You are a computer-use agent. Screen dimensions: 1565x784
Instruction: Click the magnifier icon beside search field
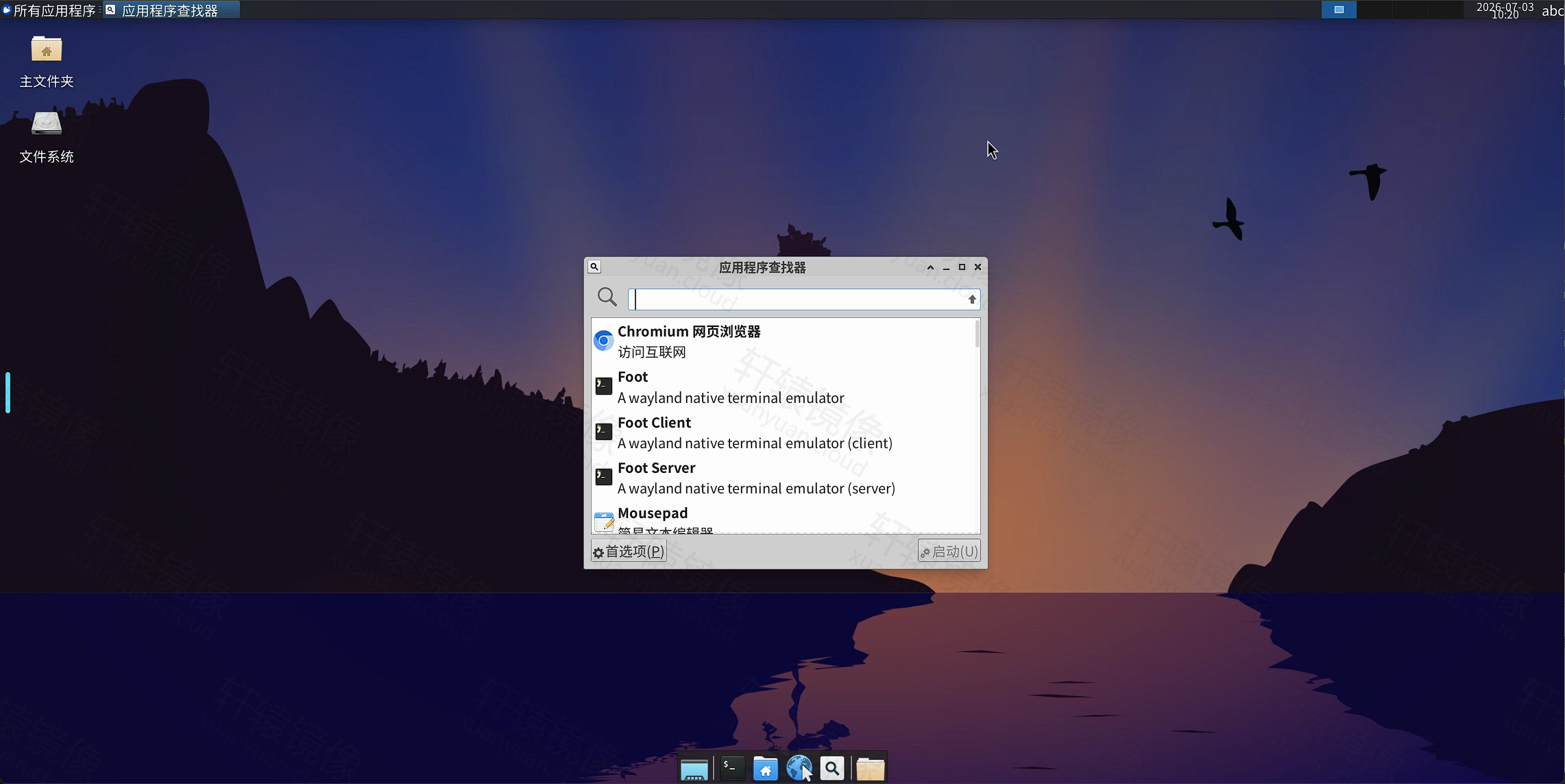point(607,297)
